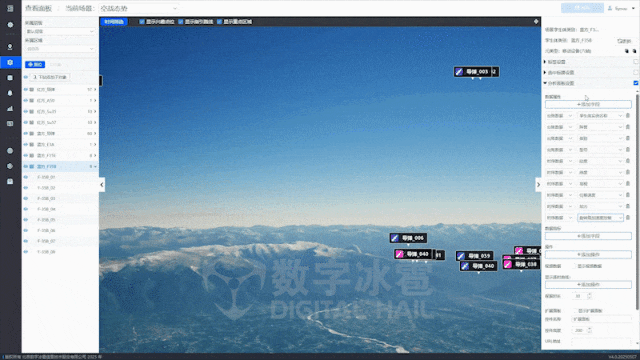Select the highlighted blue gear icon in the sidebar
Screen dimensions: 640x360
(x=10, y=62)
